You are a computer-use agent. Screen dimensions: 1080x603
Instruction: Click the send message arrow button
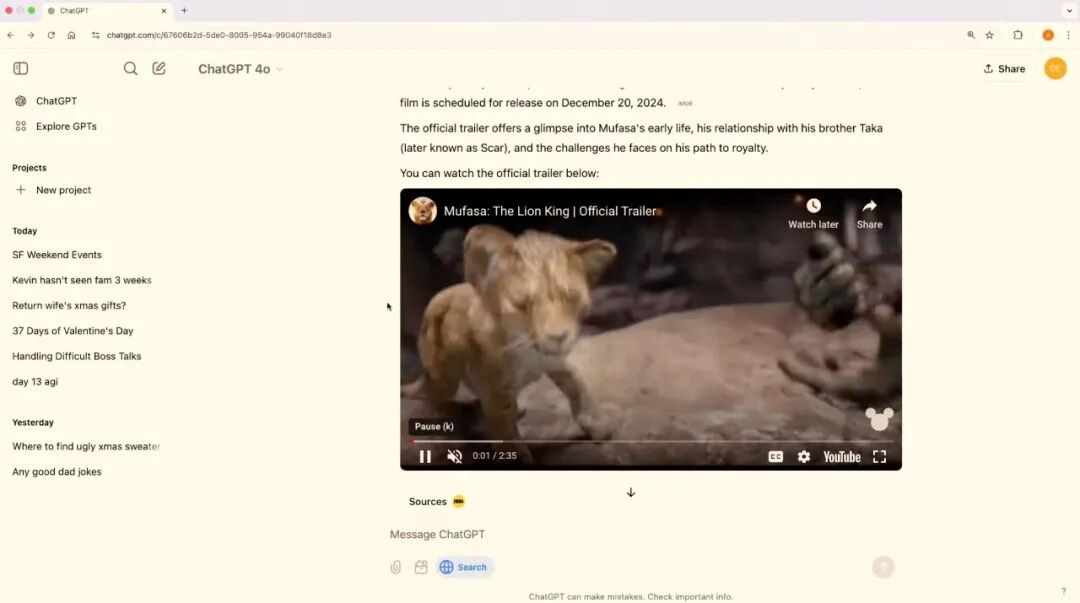(883, 567)
